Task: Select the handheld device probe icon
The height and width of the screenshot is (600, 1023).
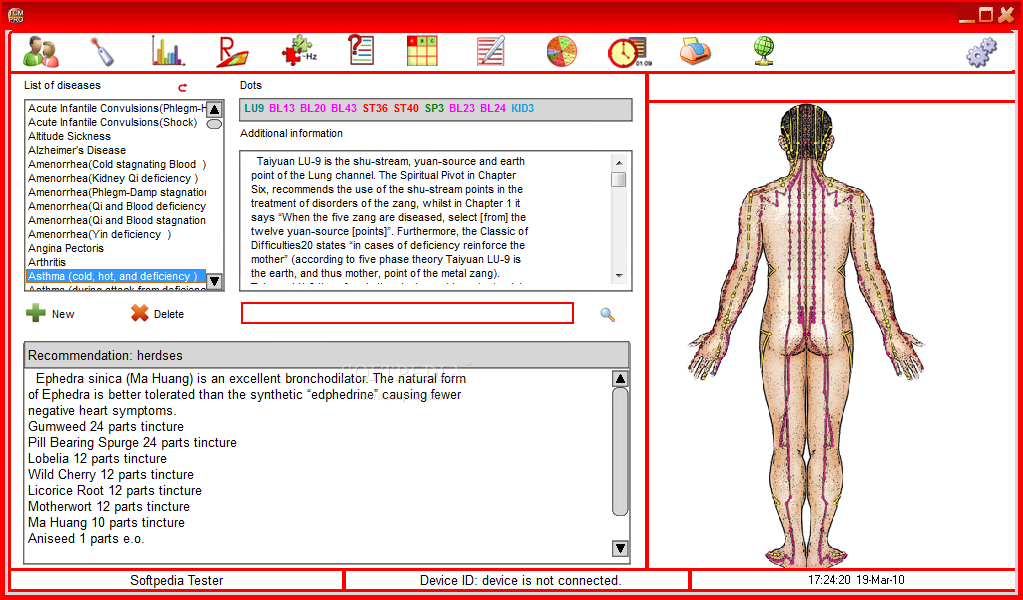Action: pyautogui.click(x=104, y=52)
